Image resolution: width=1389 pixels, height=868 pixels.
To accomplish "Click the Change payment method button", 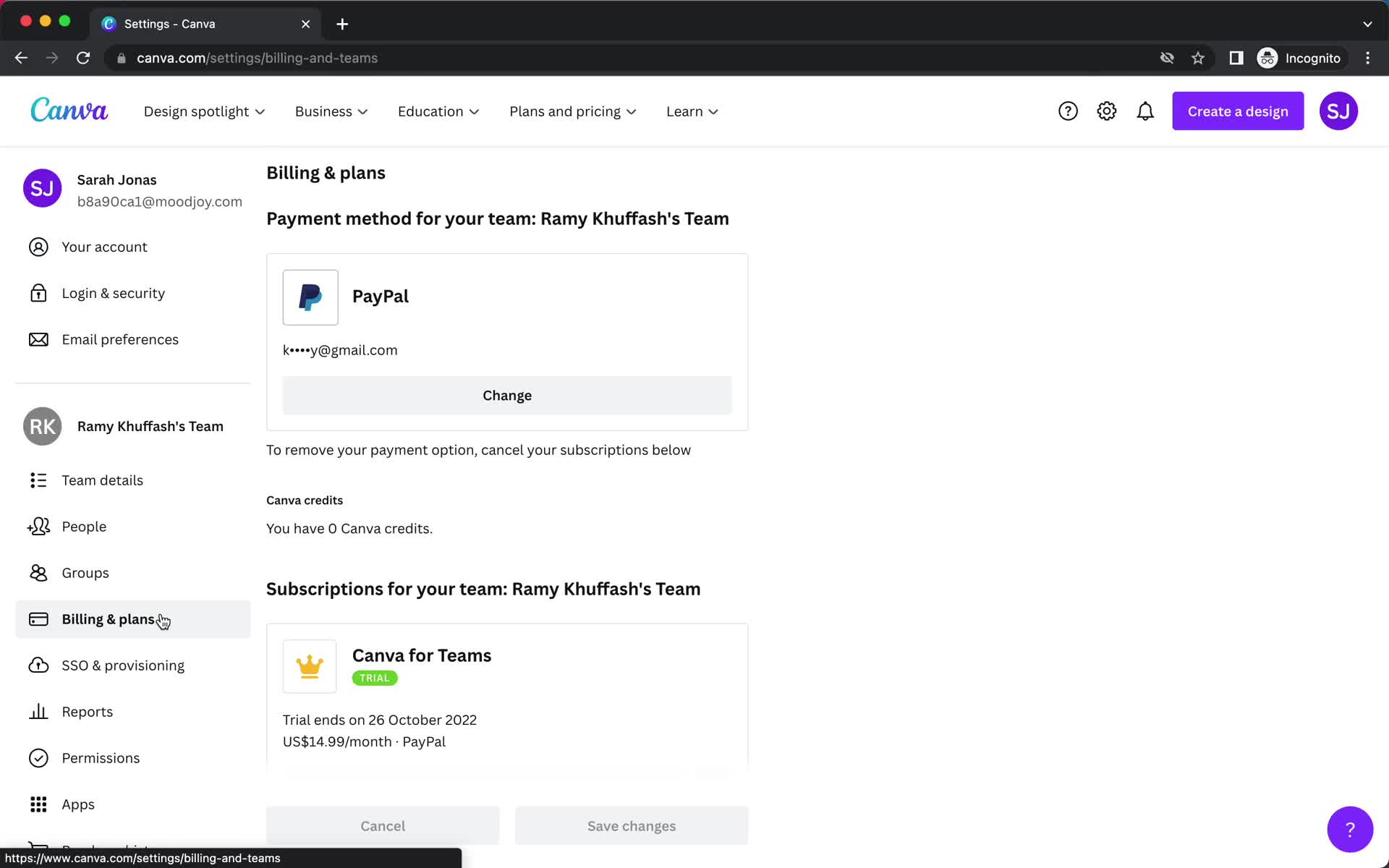I will pyautogui.click(x=507, y=396).
